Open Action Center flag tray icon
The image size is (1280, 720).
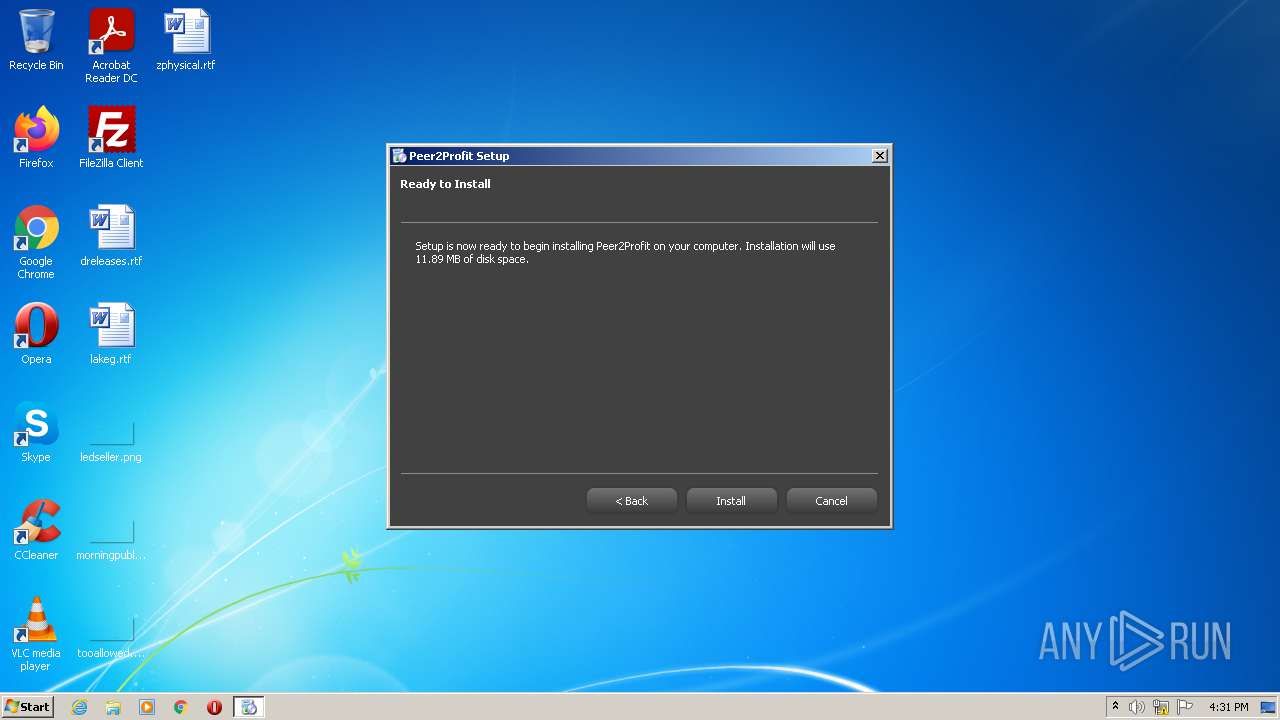click(x=1185, y=707)
